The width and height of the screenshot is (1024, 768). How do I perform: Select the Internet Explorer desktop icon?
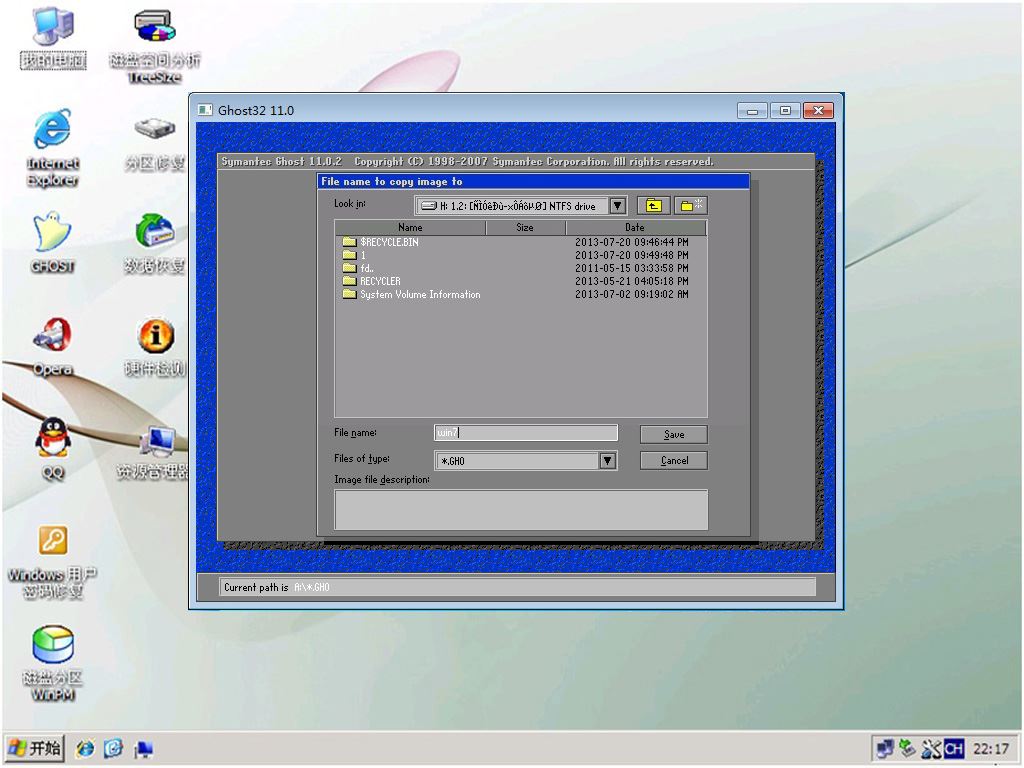53,147
